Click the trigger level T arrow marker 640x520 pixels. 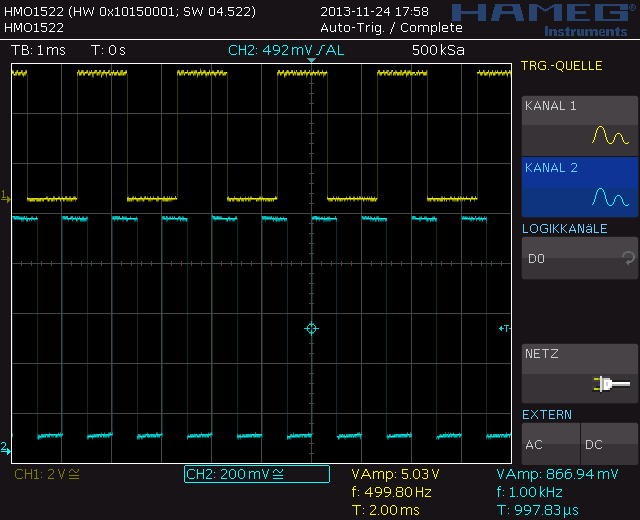[x=504, y=328]
